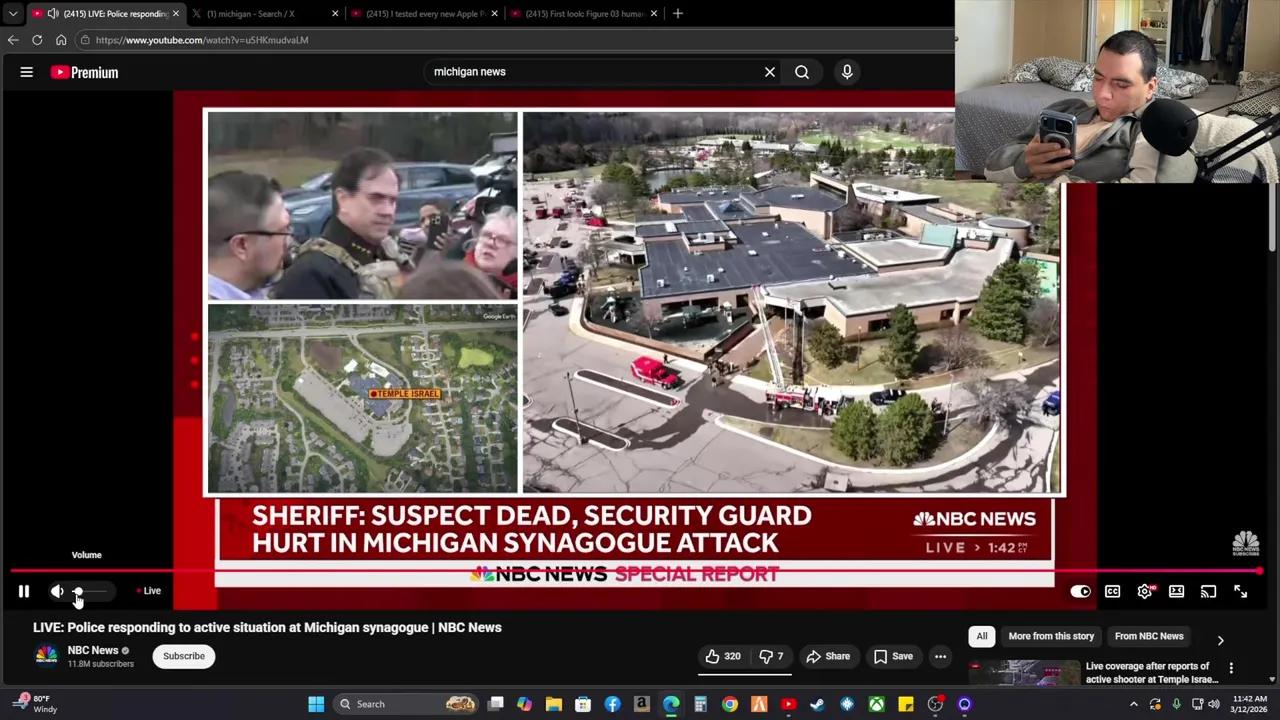Toggle the autoplay switch in player
The width and height of the screenshot is (1280, 720).
point(1080,592)
